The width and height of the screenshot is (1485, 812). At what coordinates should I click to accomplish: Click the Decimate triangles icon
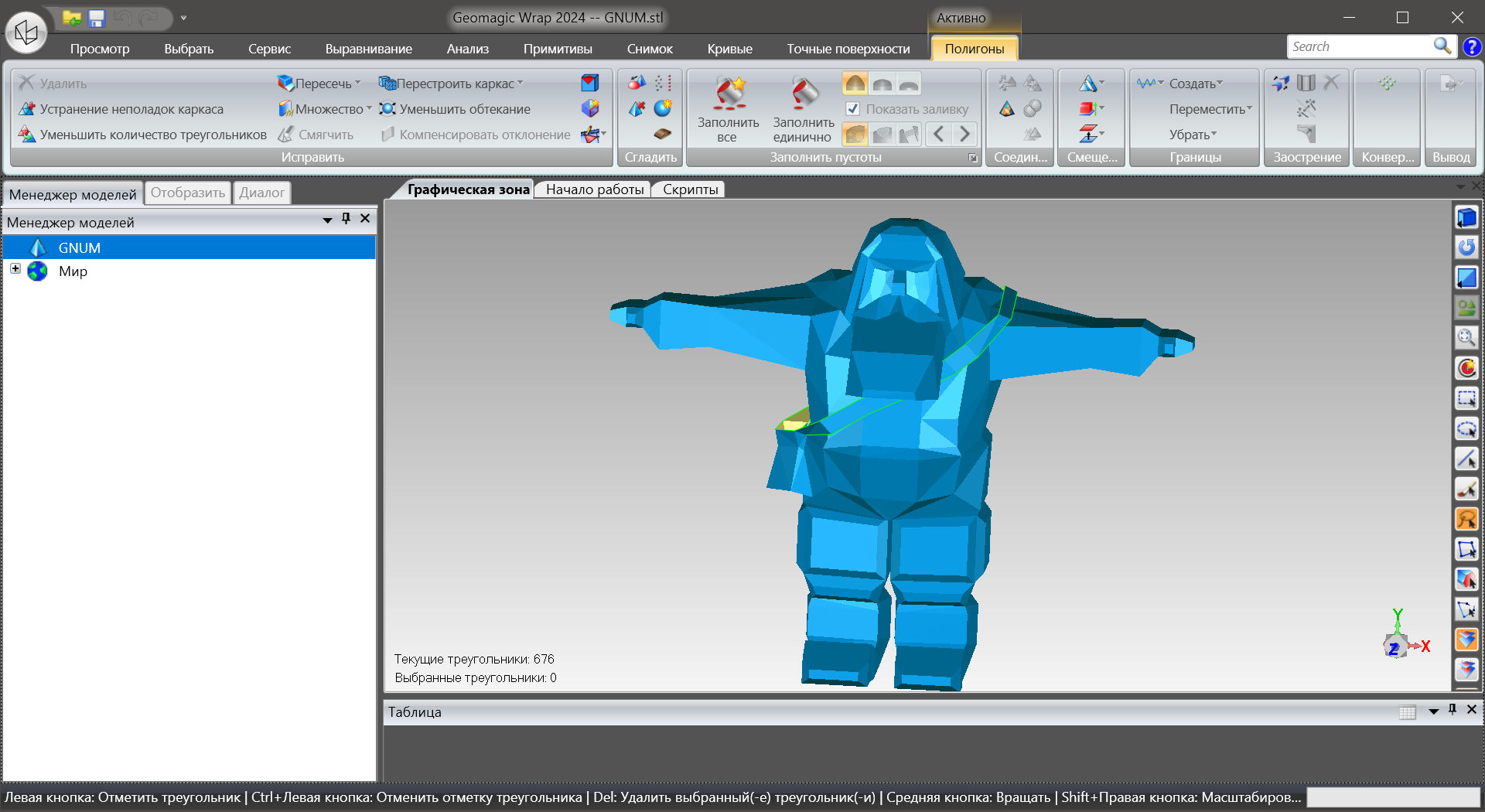pos(27,135)
